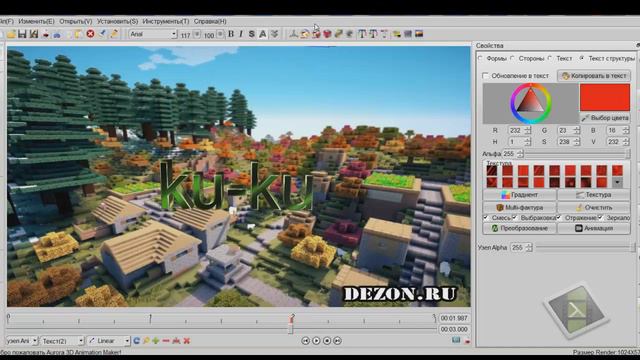Click the highlighted A text icon

pos(262,34)
